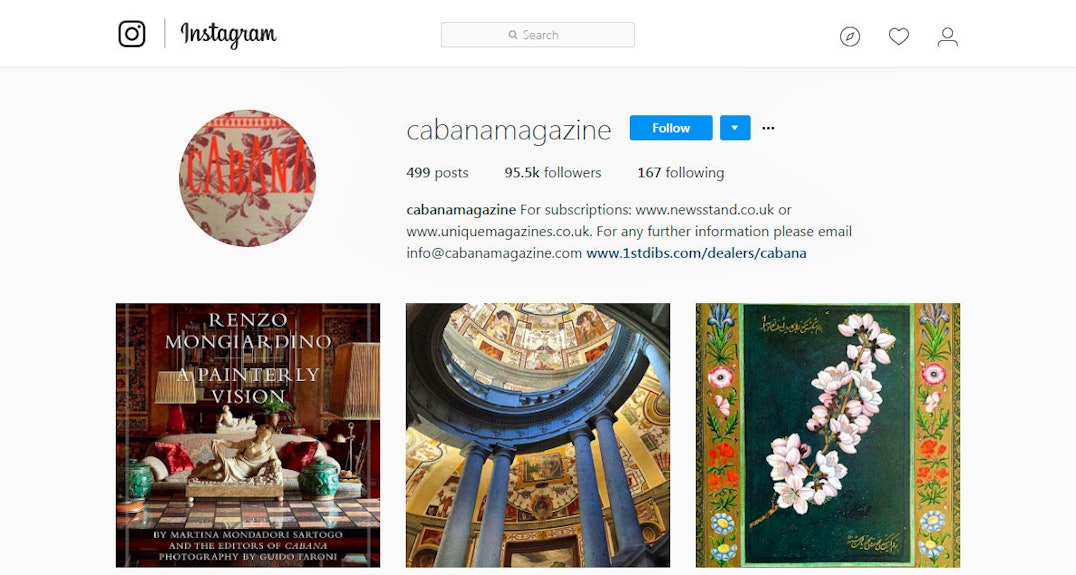This screenshot has height=575, width=1076.
Task: Open the 167 following list
Action: coord(680,173)
